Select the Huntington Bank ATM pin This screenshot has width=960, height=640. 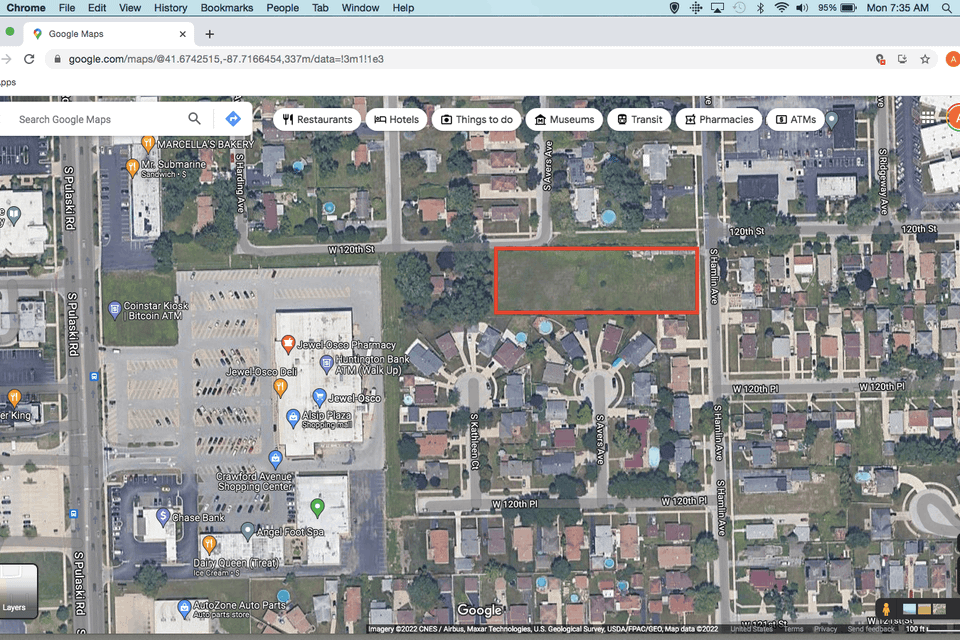point(327,364)
